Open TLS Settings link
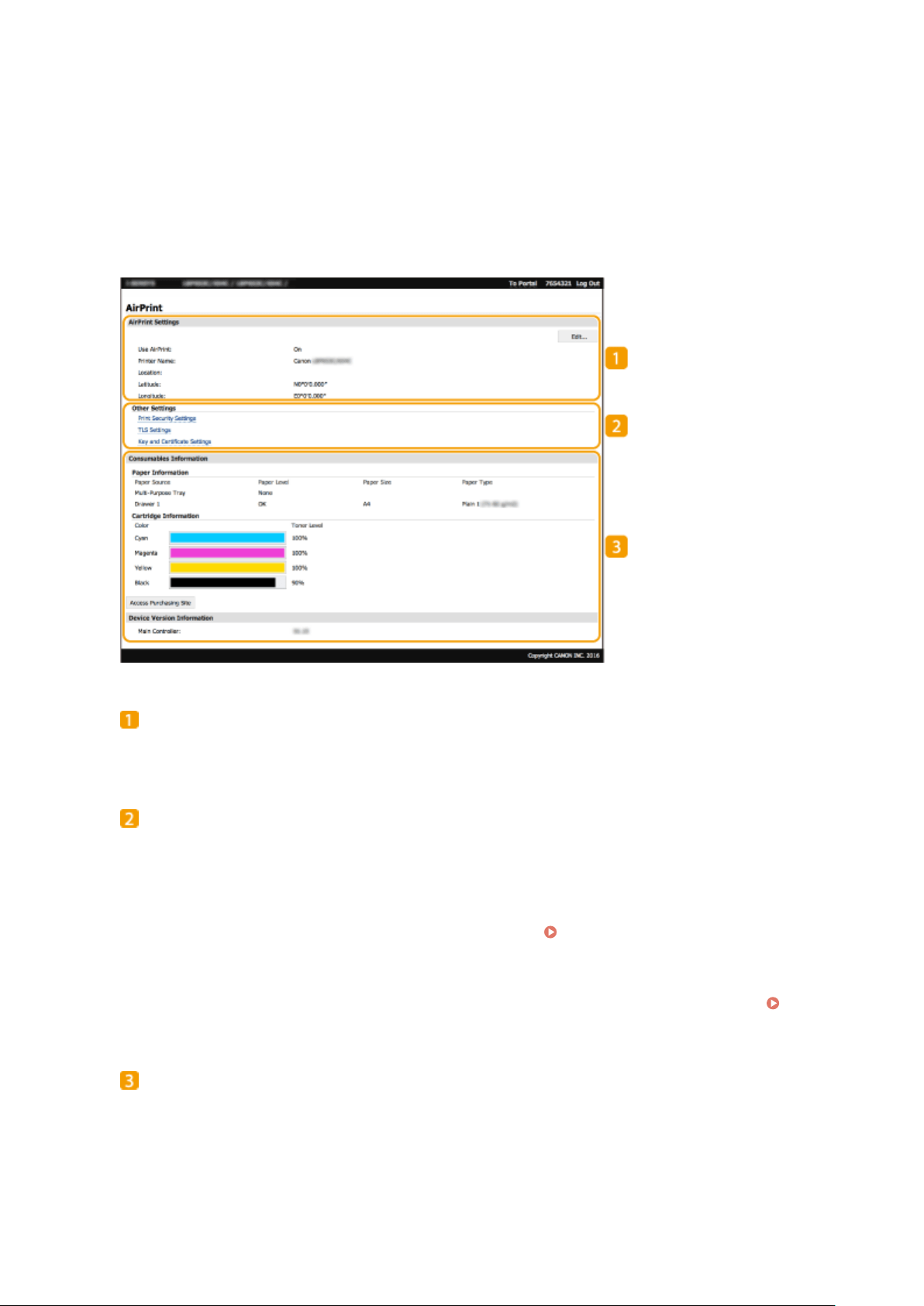924x1306 pixels. [x=154, y=430]
